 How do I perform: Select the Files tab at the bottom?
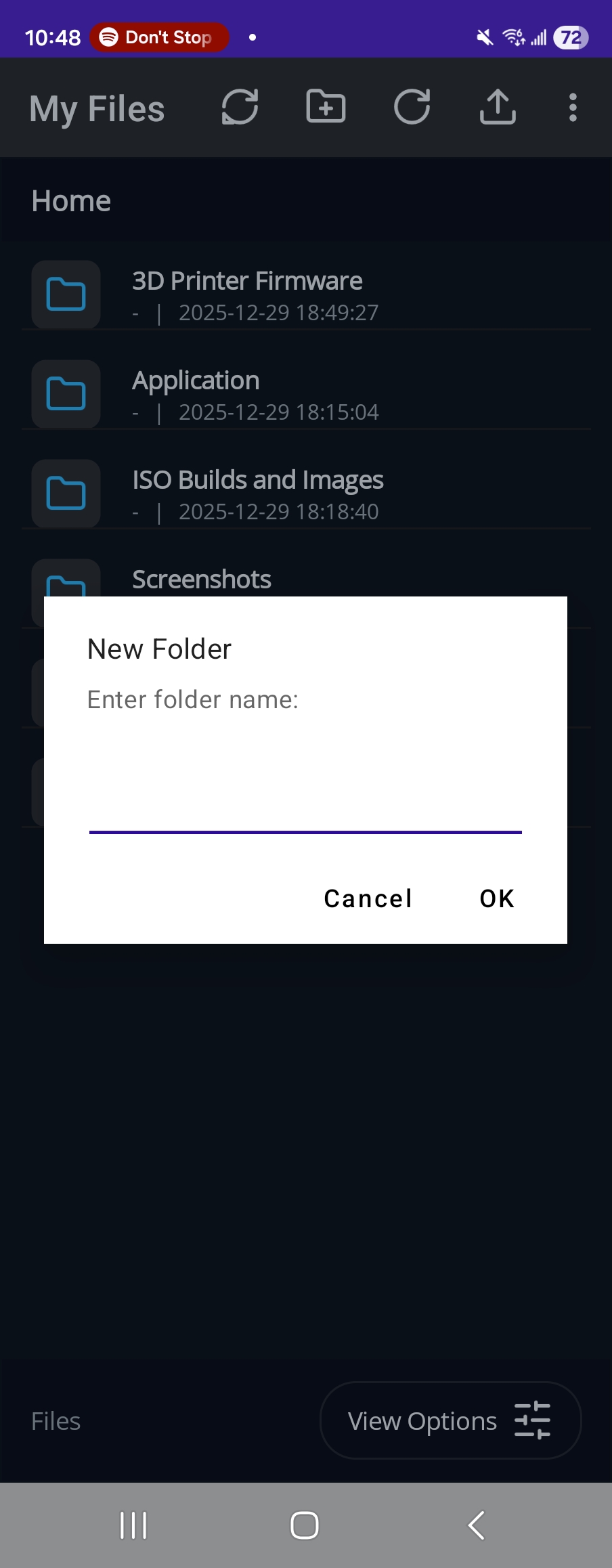[x=55, y=1421]
